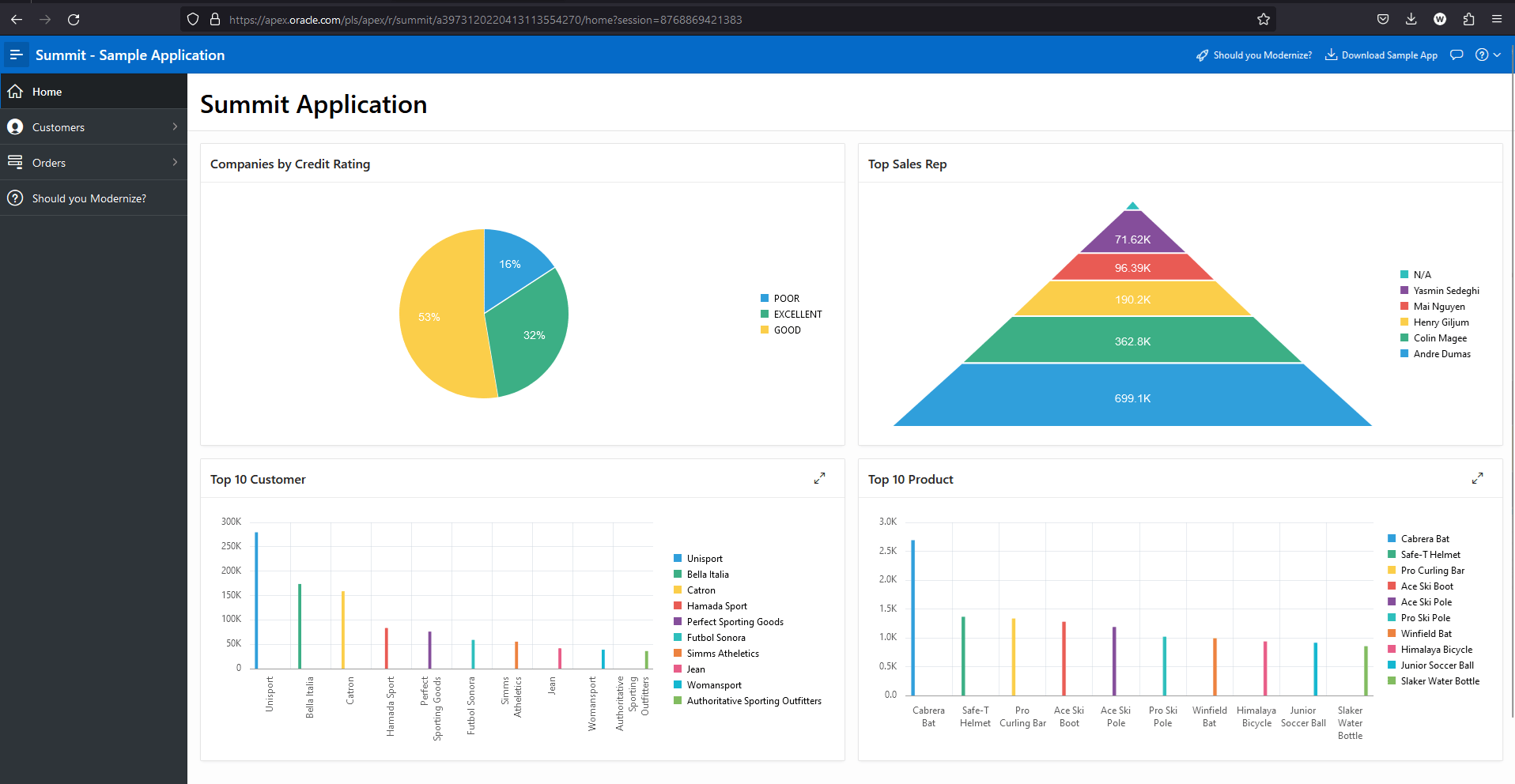Image resolution: width=1515 pixels, height=784 pixels.
Task: Bookmark this page using the star icon
Action: pos(1264,19)
